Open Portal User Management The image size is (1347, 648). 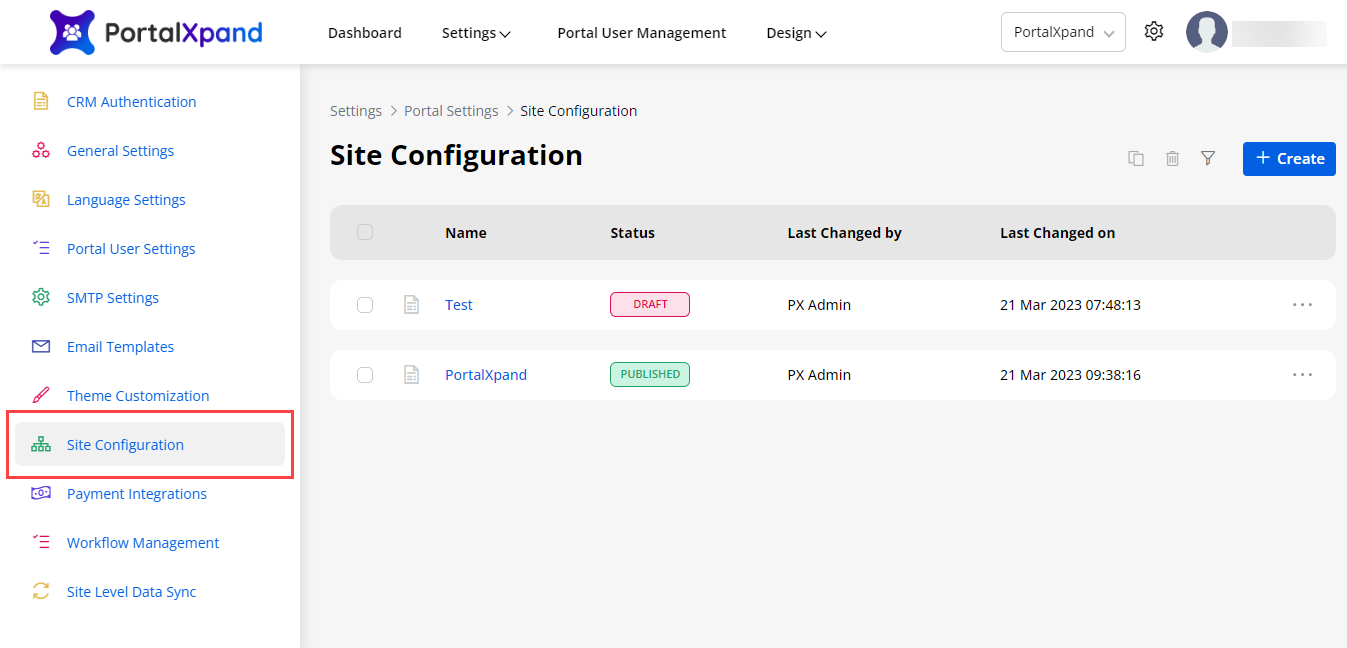pos(641,33)
